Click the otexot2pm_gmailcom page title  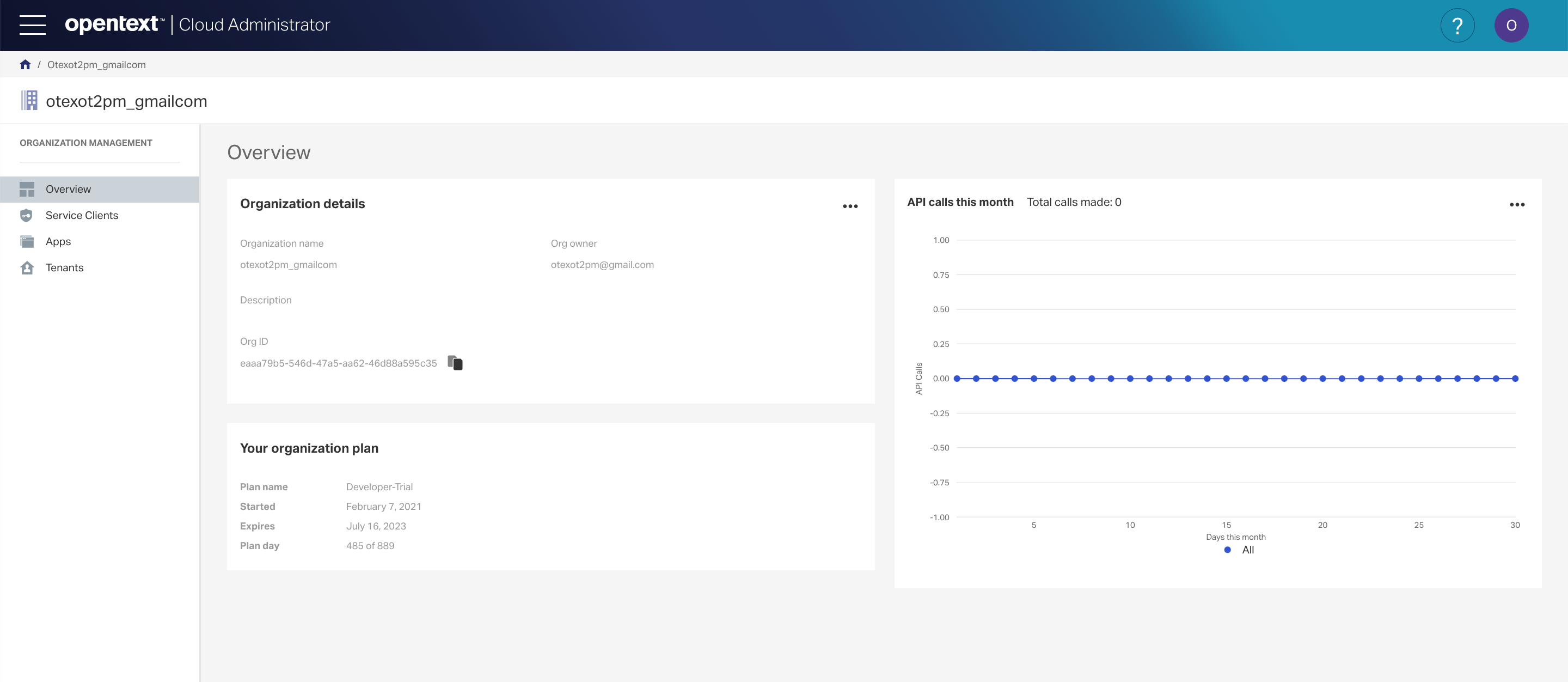click(126, 101)
